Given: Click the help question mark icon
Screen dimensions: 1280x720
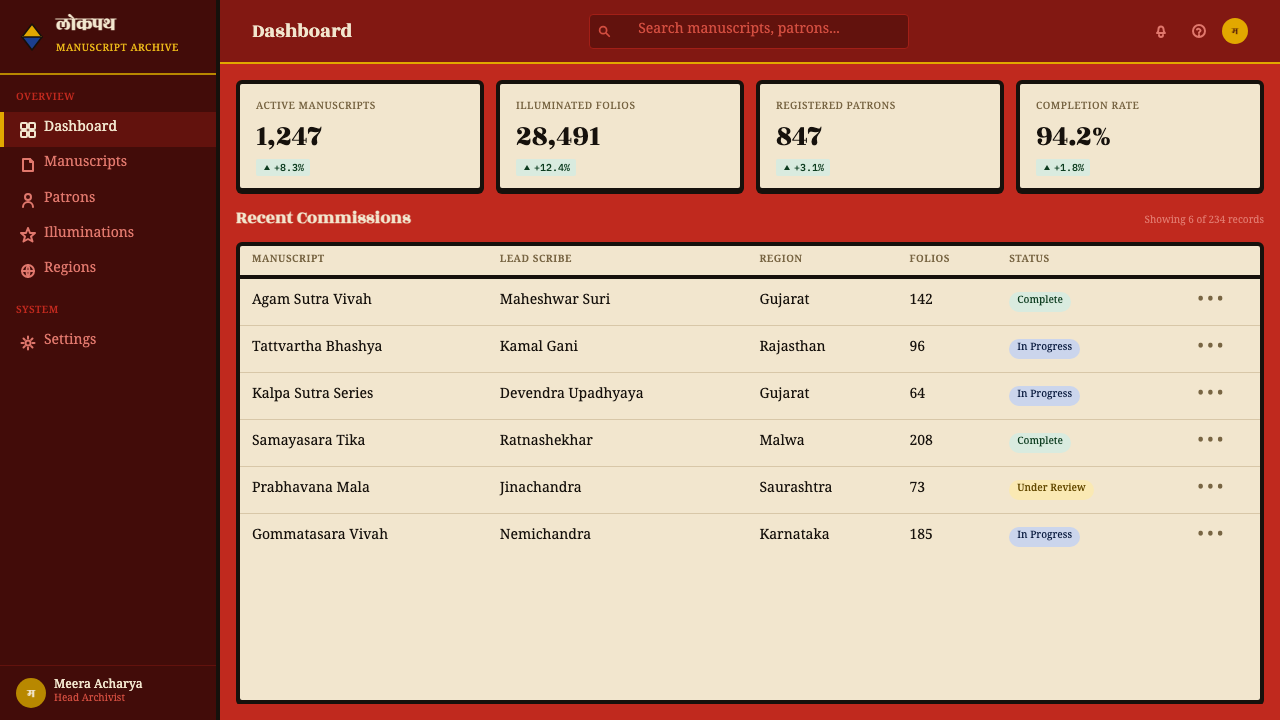Looking at the screenshot, I should (x=1199, y=31).
